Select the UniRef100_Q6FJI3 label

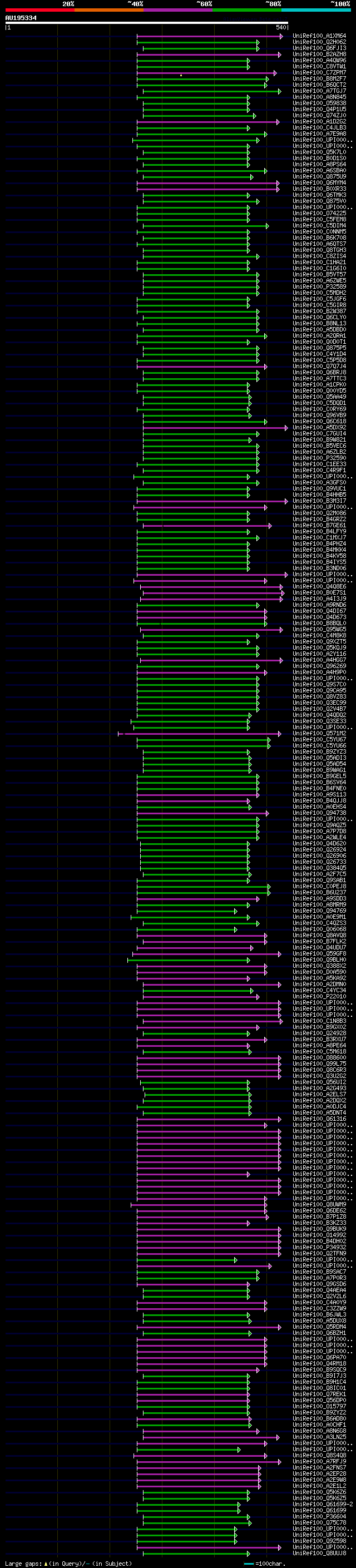pos(319,48)
